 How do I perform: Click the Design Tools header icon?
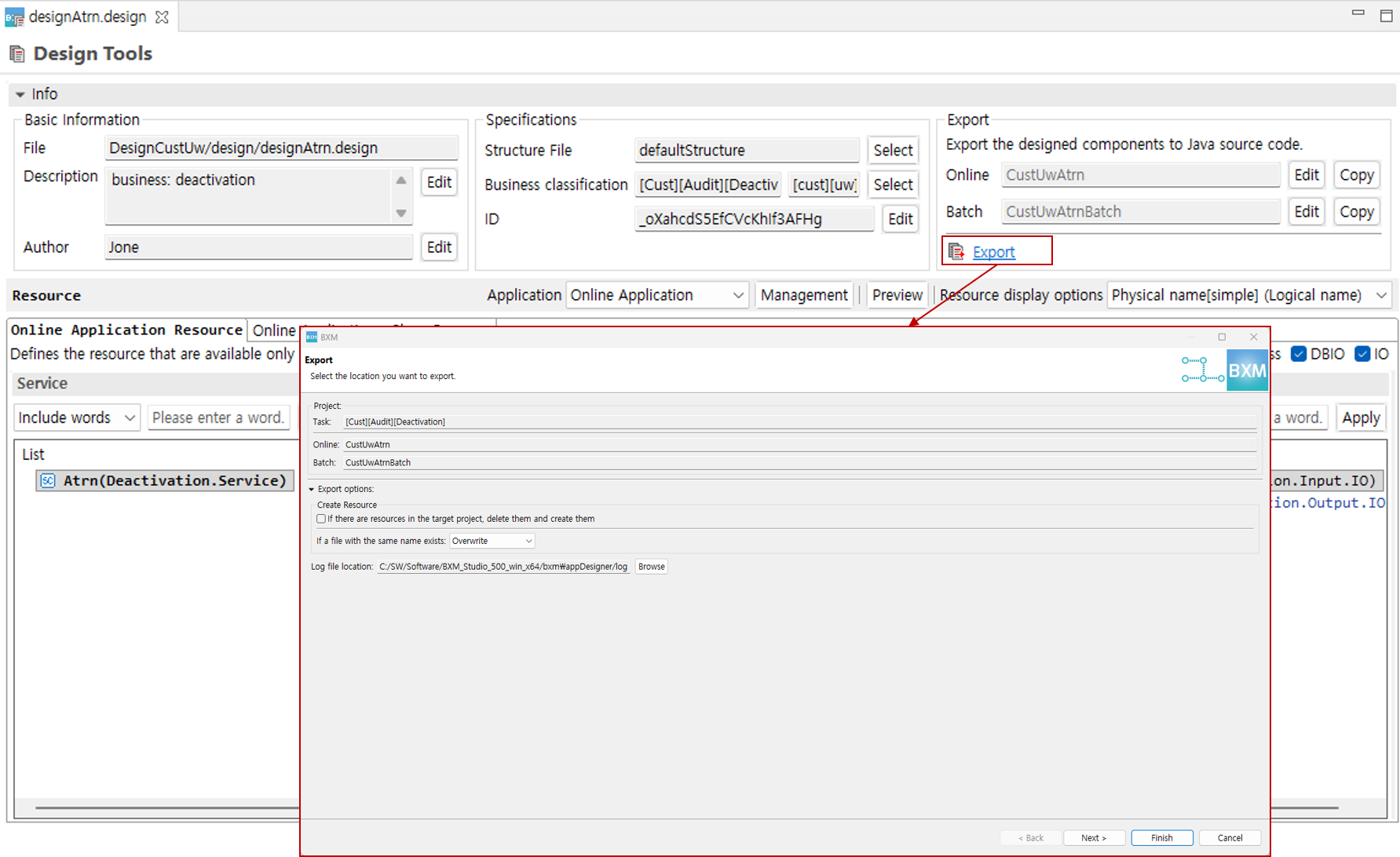[x=16, y=54]
